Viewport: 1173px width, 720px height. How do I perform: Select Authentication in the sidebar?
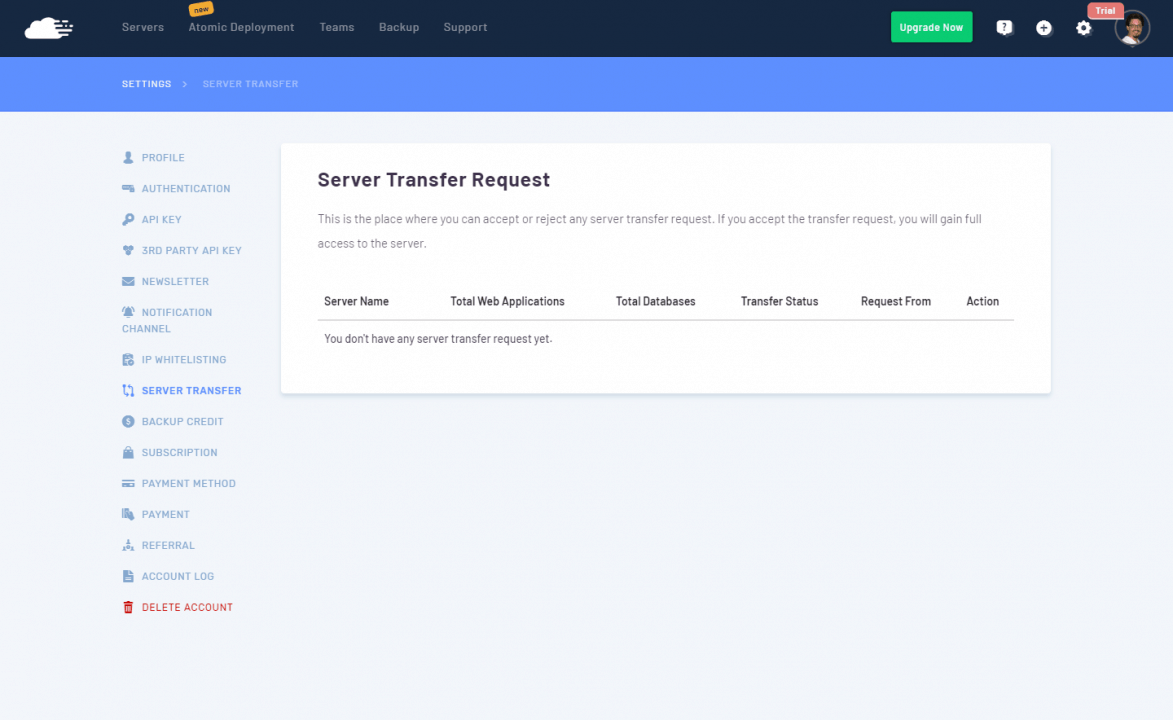pyautogui.click(x=186, y=189)
